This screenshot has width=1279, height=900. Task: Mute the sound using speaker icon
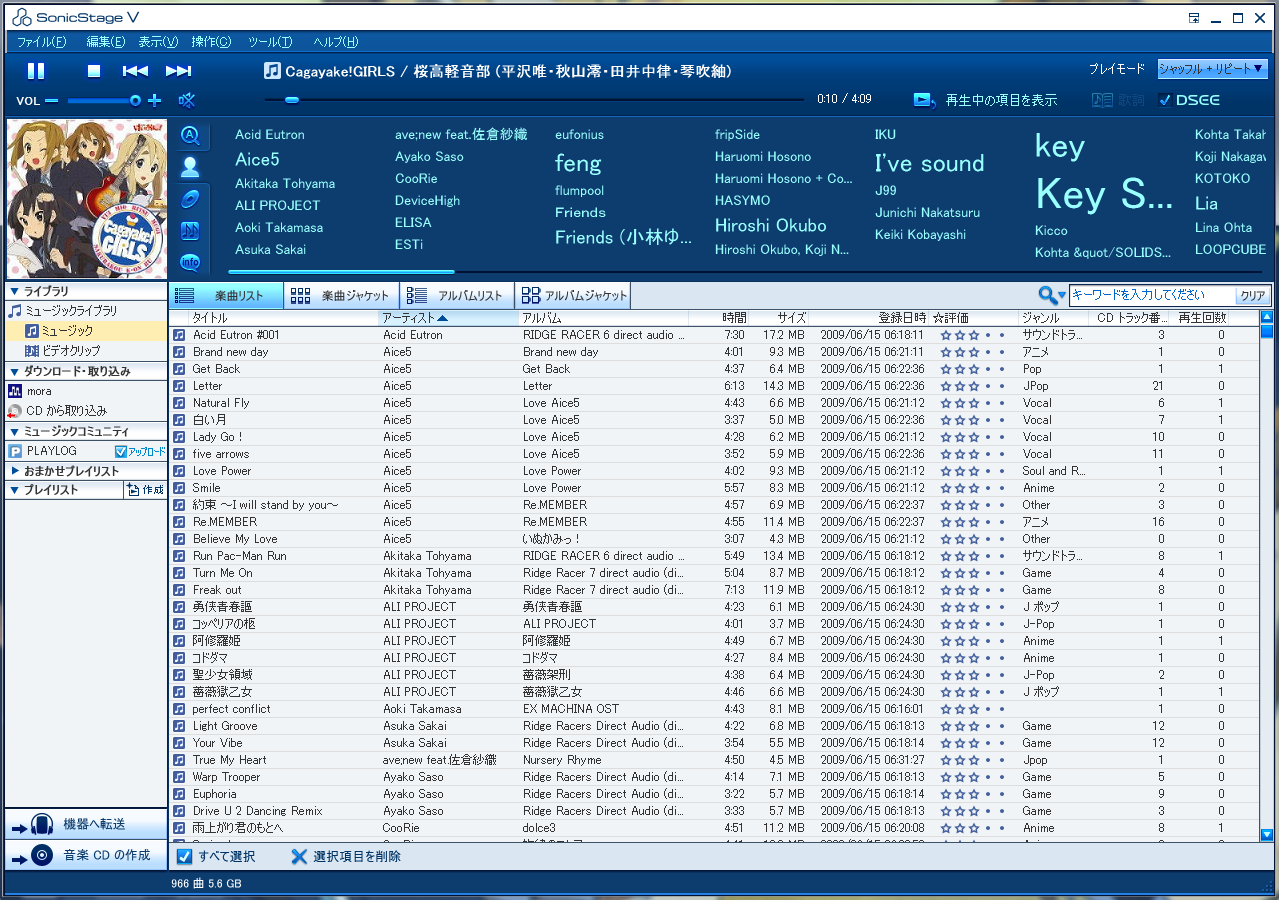click(186, 100)
